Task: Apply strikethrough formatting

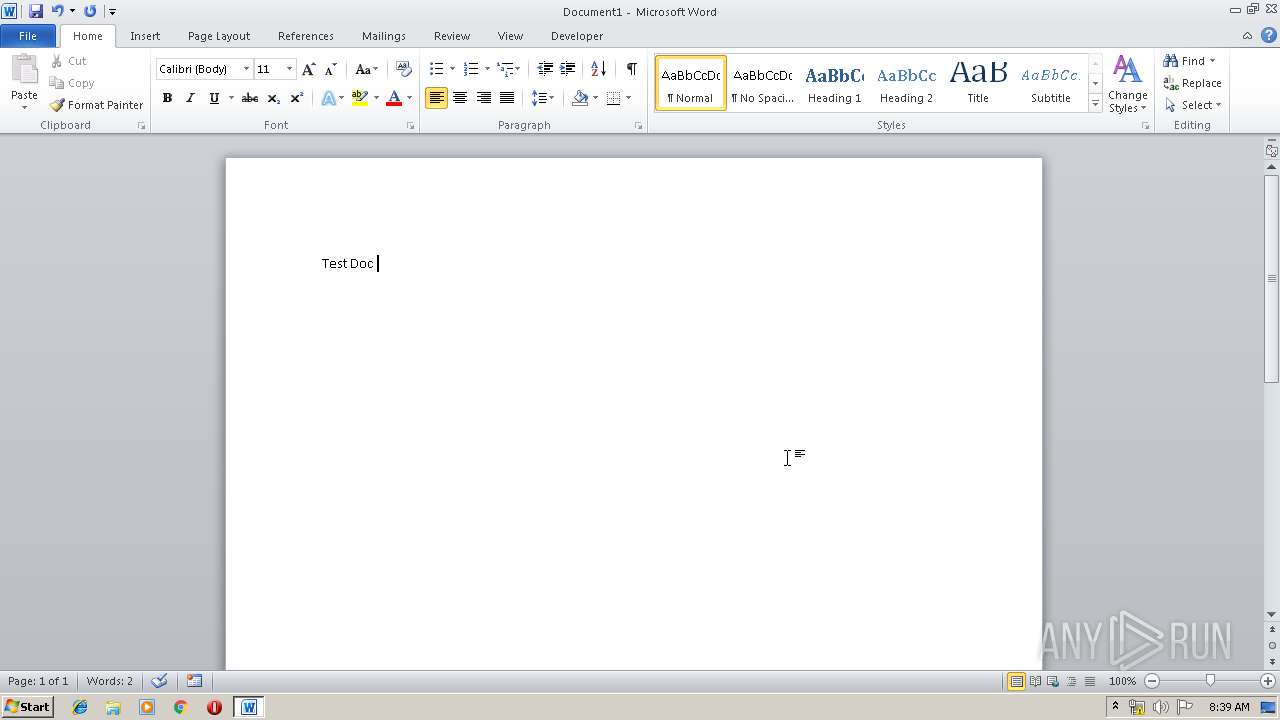Action: (x=250, y=98)
